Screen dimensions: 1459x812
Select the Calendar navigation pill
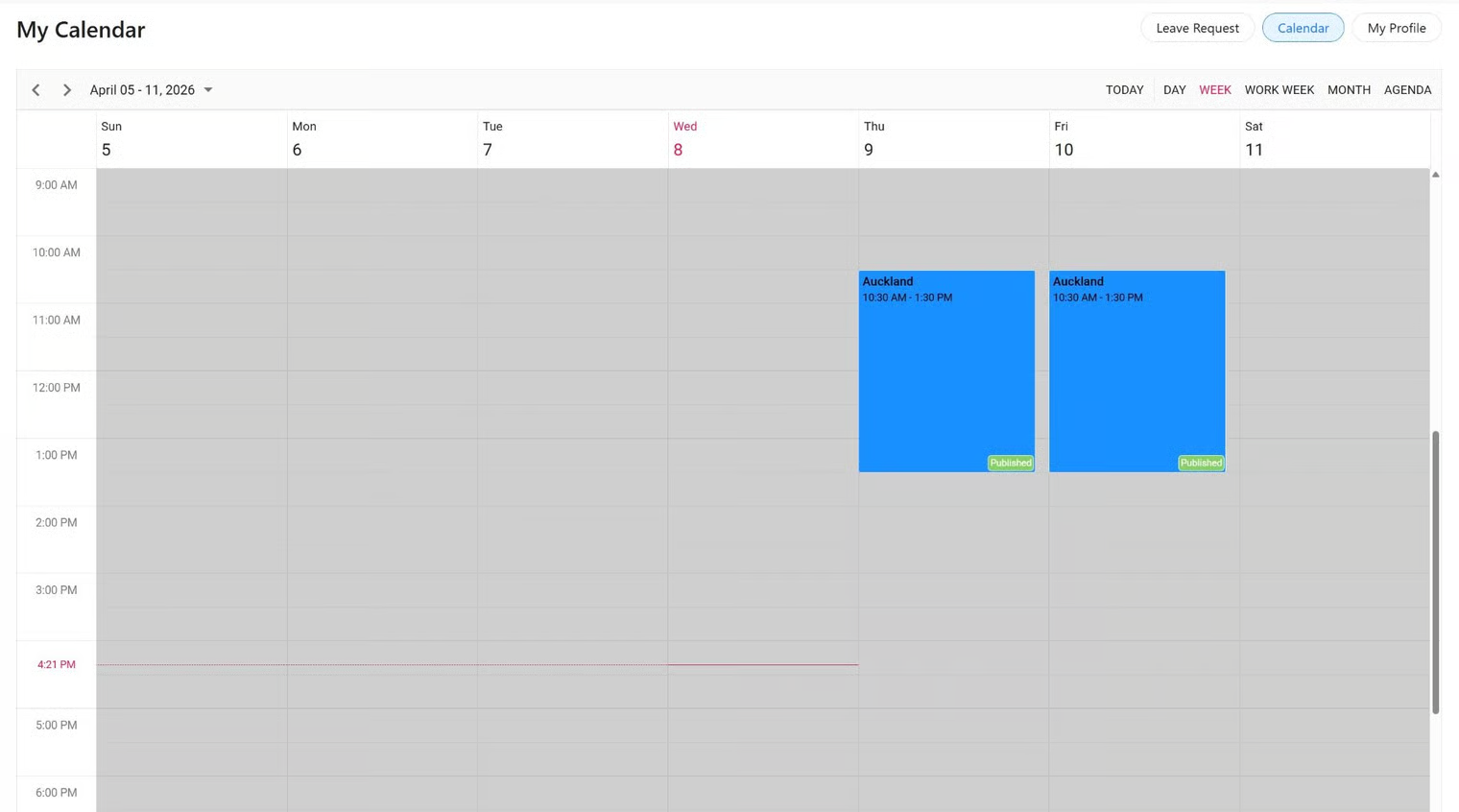pos(1303,28)
